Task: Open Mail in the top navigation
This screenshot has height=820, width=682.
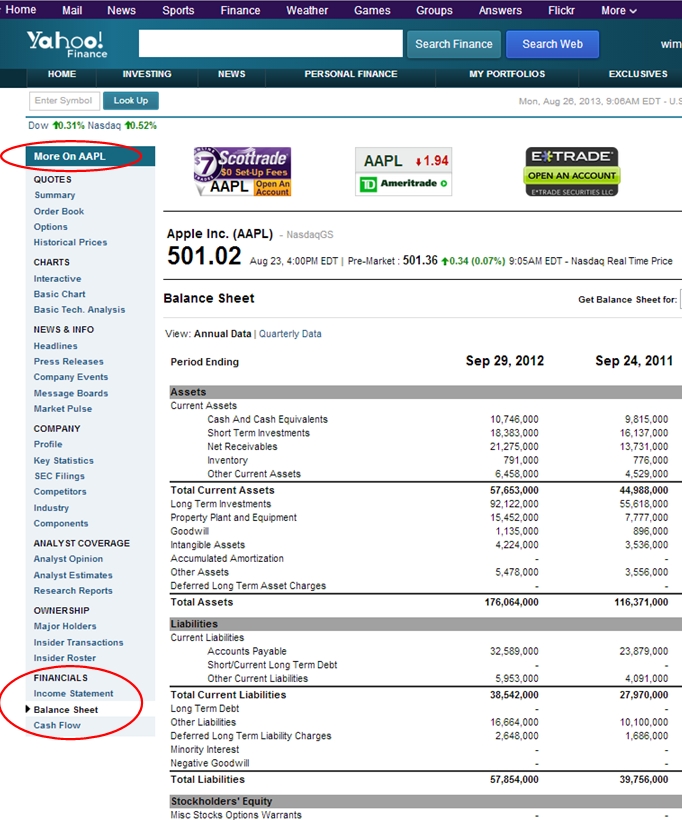Action: pyautogui.click(x=72, y=10)
